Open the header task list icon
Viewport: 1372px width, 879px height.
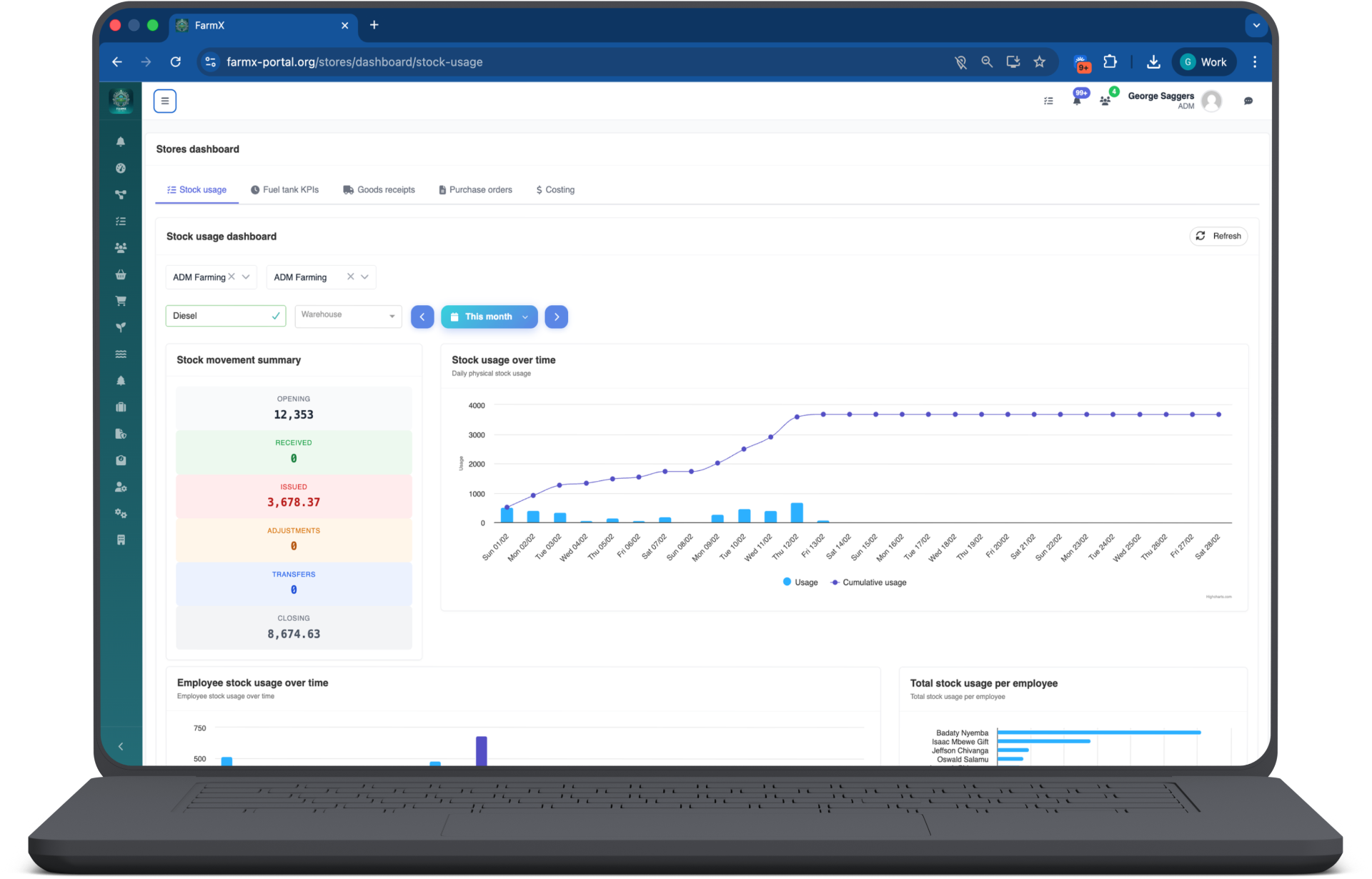[x=1048, y=101]
